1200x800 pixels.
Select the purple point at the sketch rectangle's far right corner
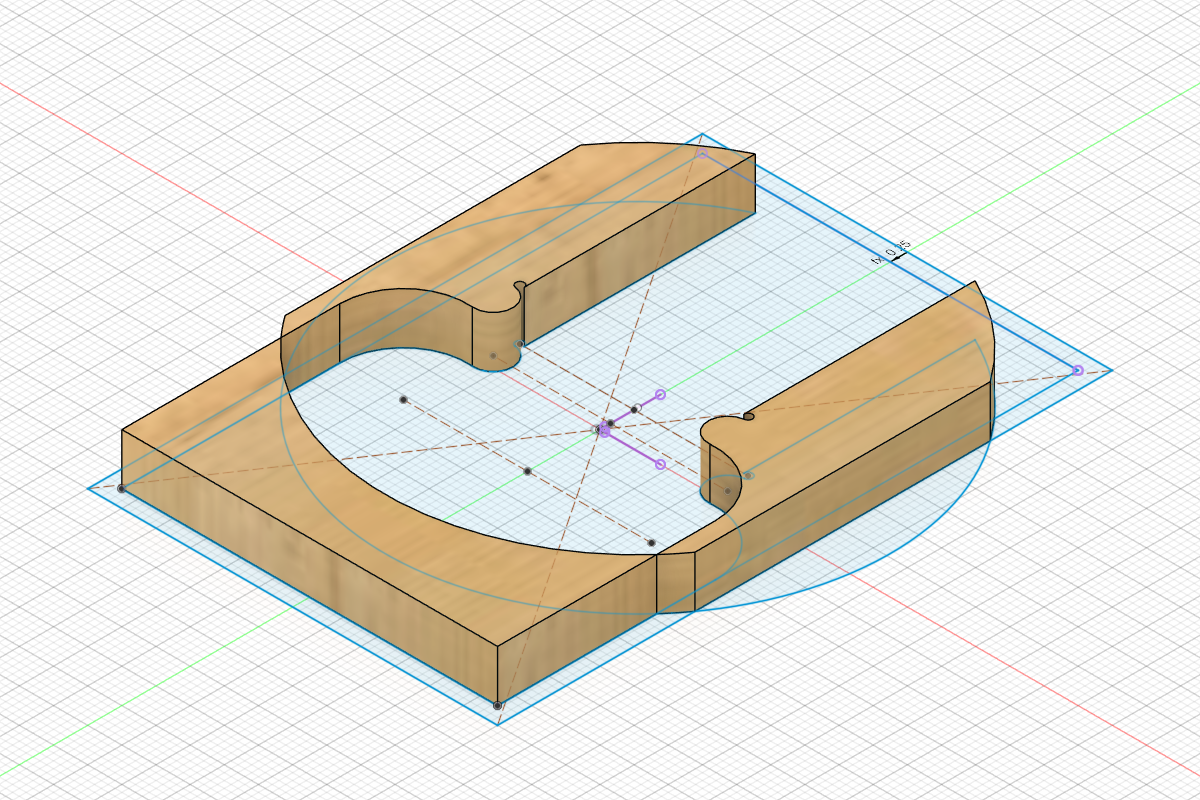(1077, 371)
